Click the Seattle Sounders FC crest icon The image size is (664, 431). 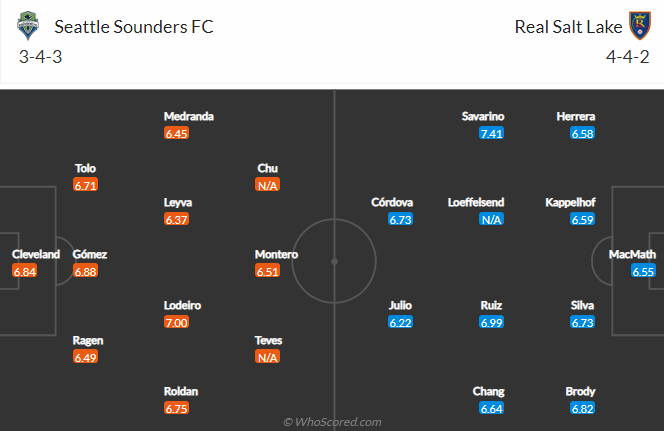click(28, 26)
